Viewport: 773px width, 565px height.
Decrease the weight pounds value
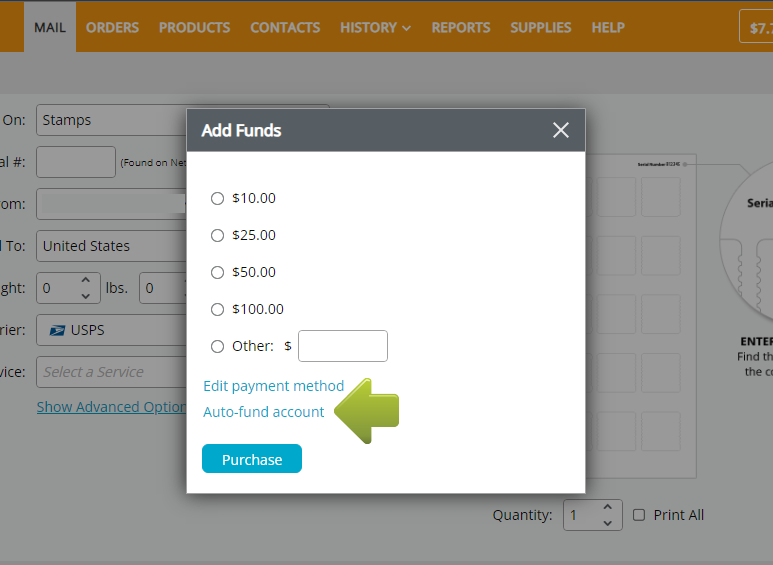(86, 296)
